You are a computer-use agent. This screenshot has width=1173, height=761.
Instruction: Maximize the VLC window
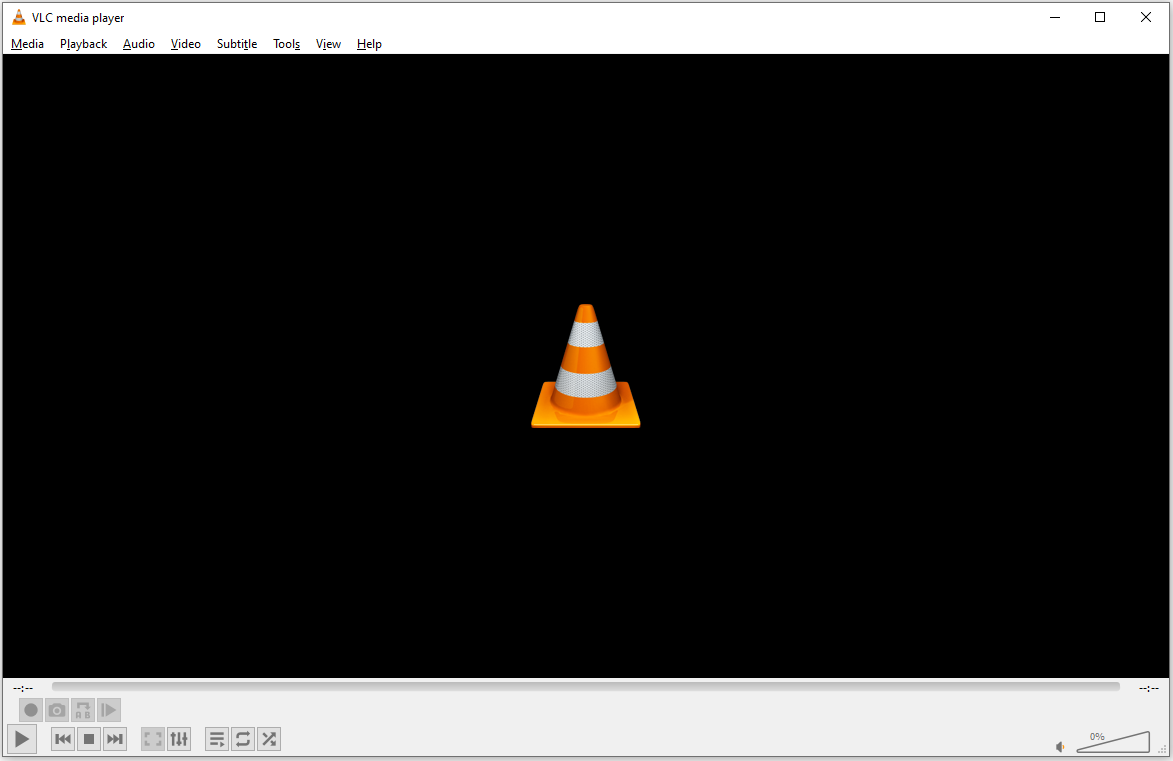coord(1100,17)
